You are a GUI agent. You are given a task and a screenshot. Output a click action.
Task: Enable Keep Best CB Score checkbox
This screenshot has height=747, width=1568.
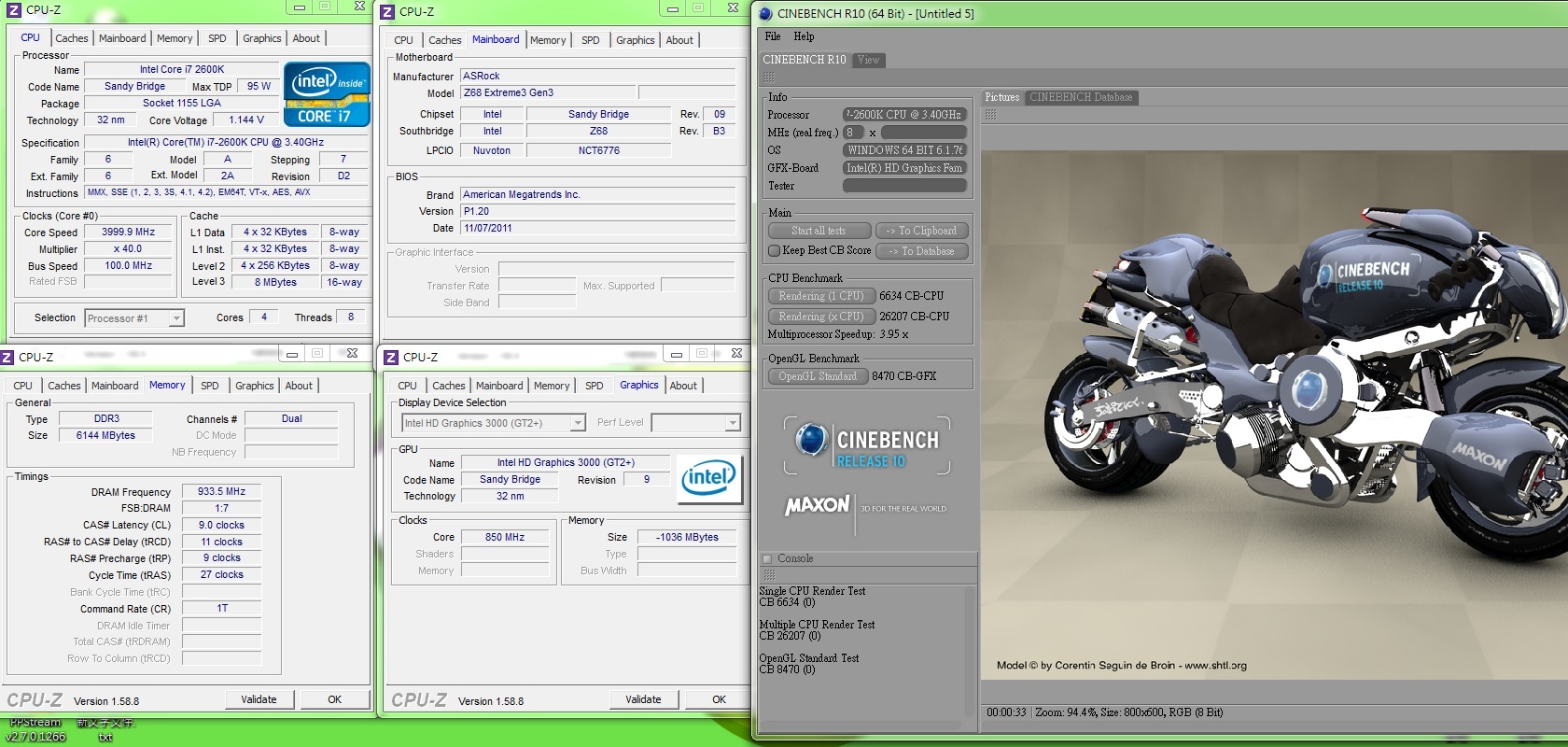(774, 250)
